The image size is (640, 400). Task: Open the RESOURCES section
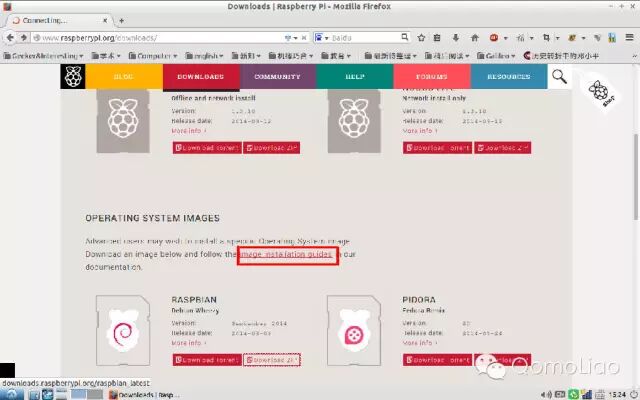[509, 76]
